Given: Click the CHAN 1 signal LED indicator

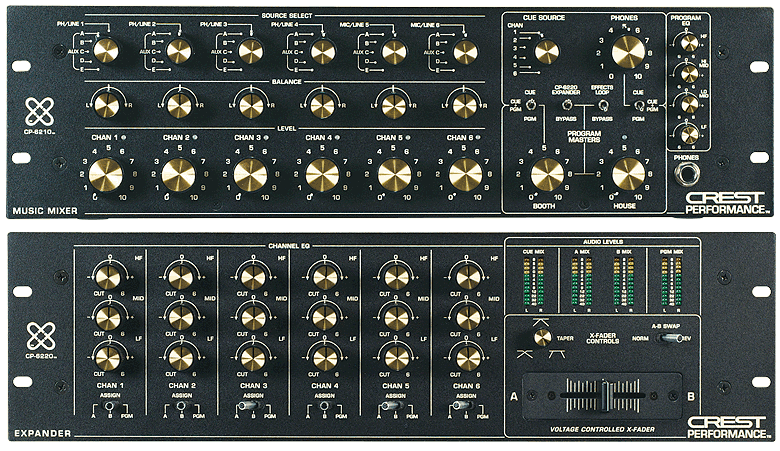Looking at the screenshot, I should click(x=124, y=137).
